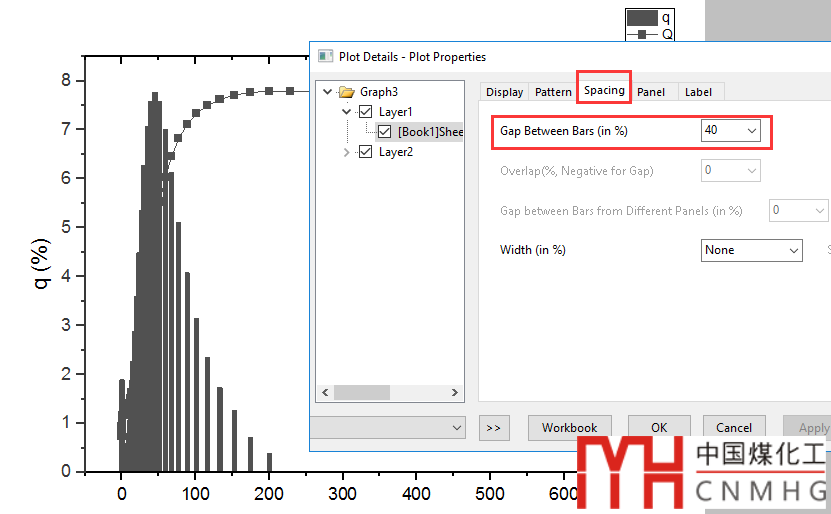Image resolution: width=831 pixels, height=514 pixels.
Task: Switch to the Display tab
Action: 505,92
